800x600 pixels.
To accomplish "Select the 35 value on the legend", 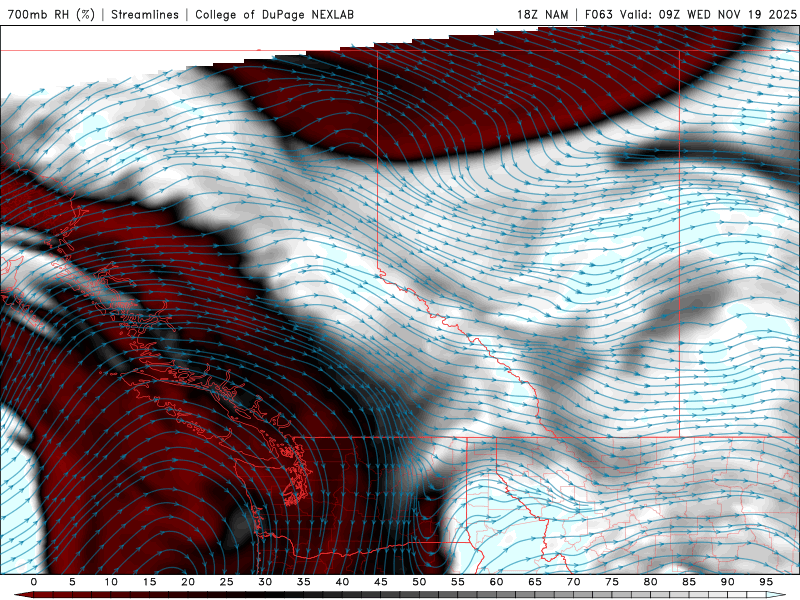I will click(304, 582).
